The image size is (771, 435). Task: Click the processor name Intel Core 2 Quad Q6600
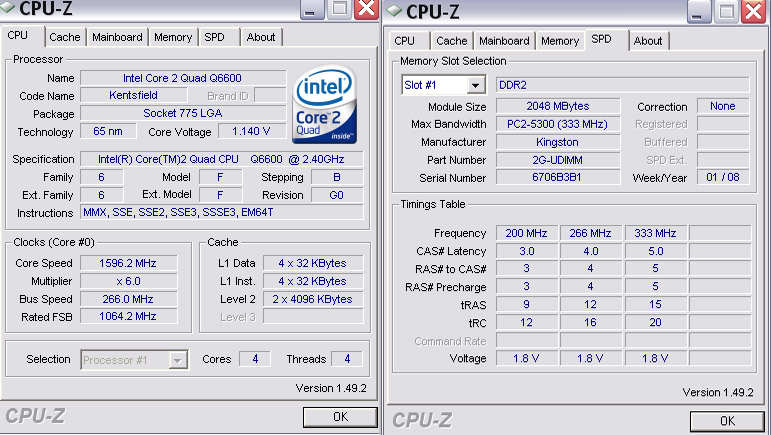[182, 78]
